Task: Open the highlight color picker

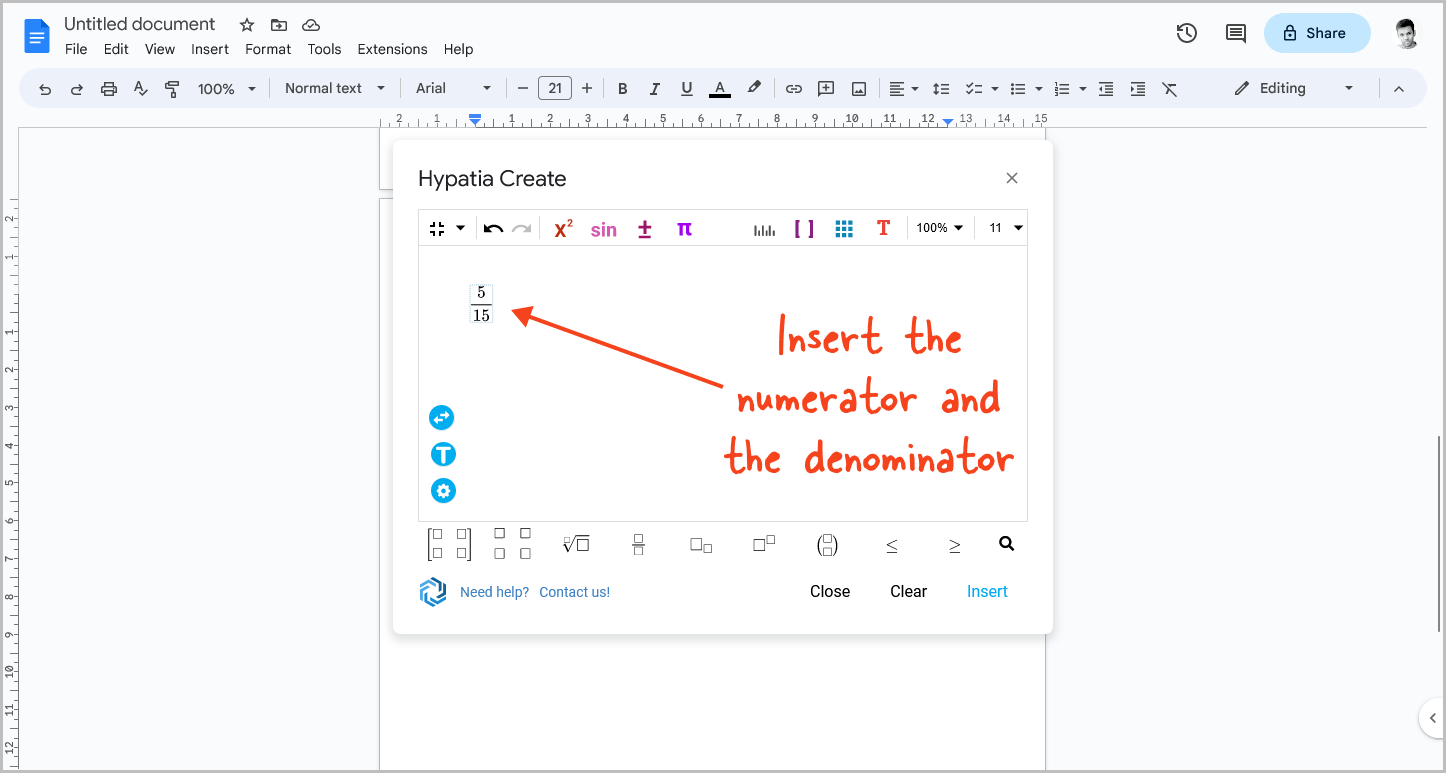Action: (754, 88)
